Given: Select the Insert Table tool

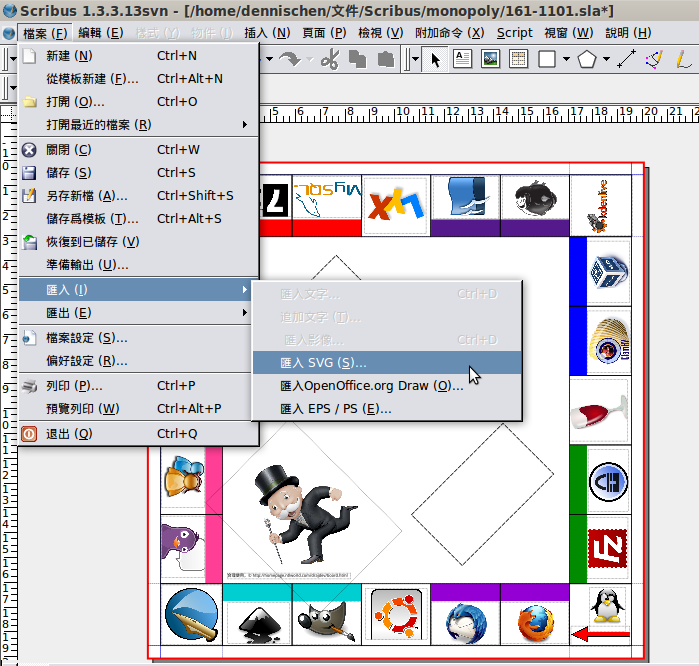Looking at the screenshot, I should click(x=518, y=59).
